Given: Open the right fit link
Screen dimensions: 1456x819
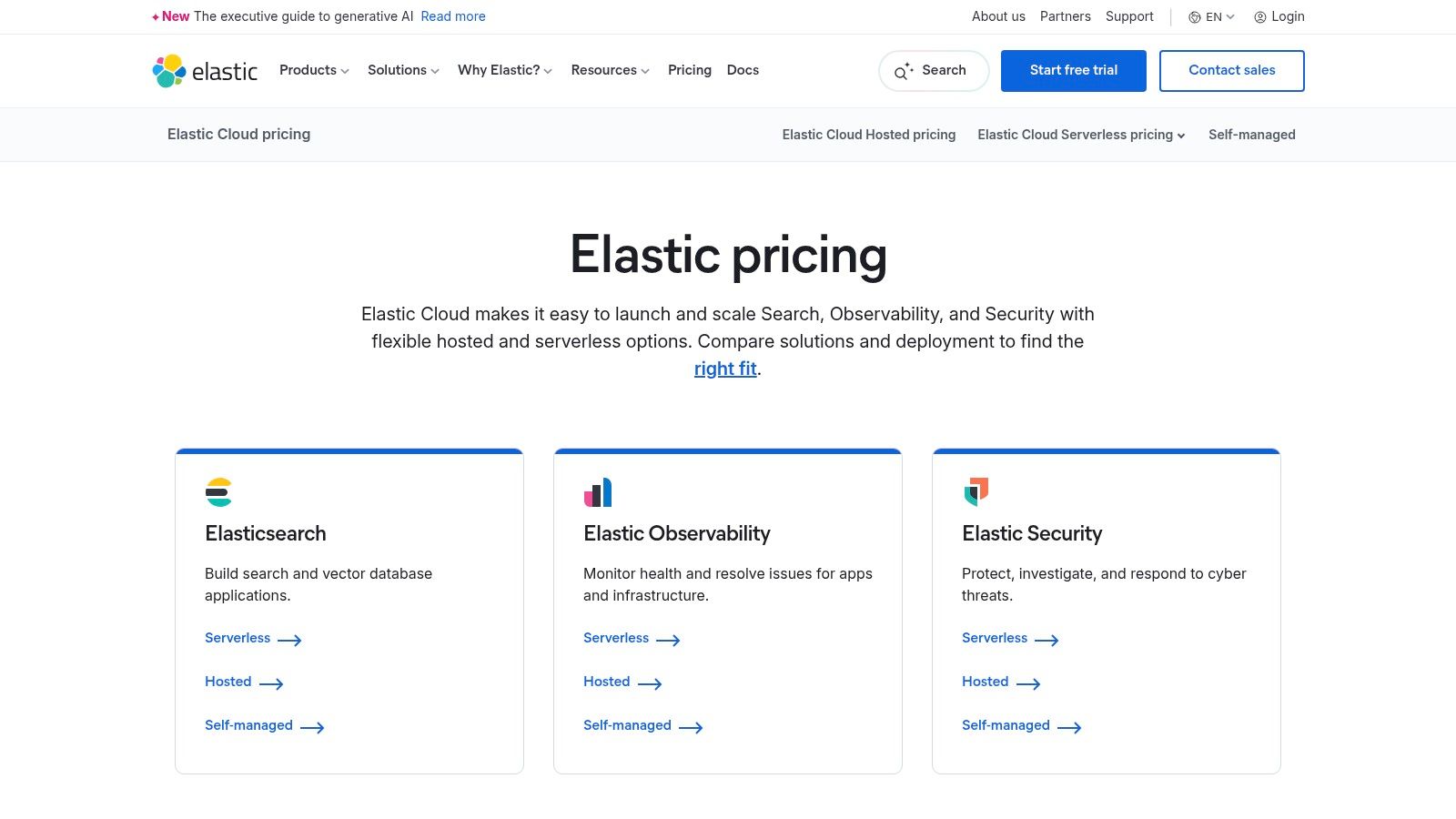Looking at the screenshot, I should (725, 369).
